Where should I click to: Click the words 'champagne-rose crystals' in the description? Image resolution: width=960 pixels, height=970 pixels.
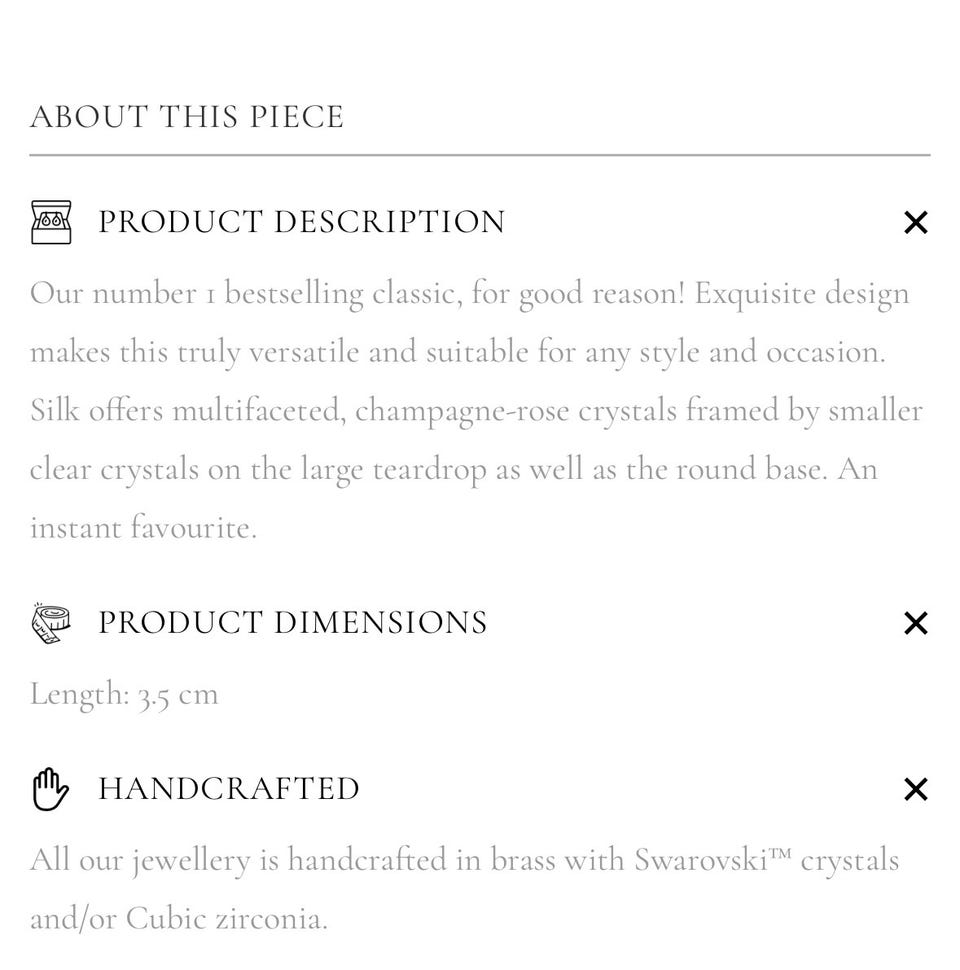[x=516, y=411]
